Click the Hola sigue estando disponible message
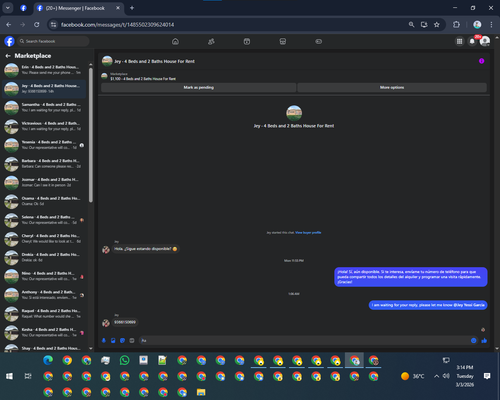Screen dimensions: 500x400 point(146,249)
